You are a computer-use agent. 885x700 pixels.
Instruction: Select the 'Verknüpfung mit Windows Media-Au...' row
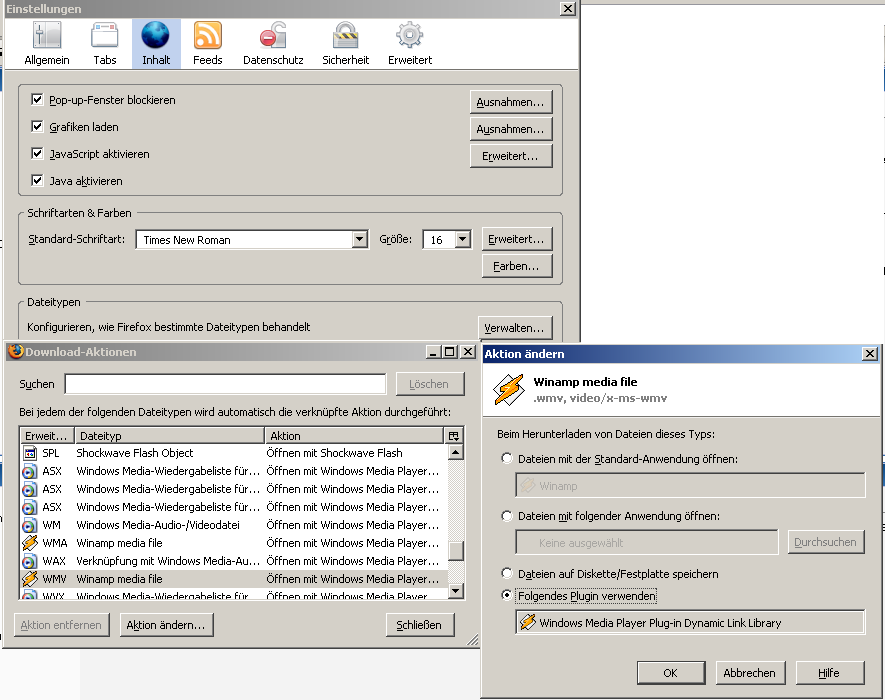(x=234, y=561)
